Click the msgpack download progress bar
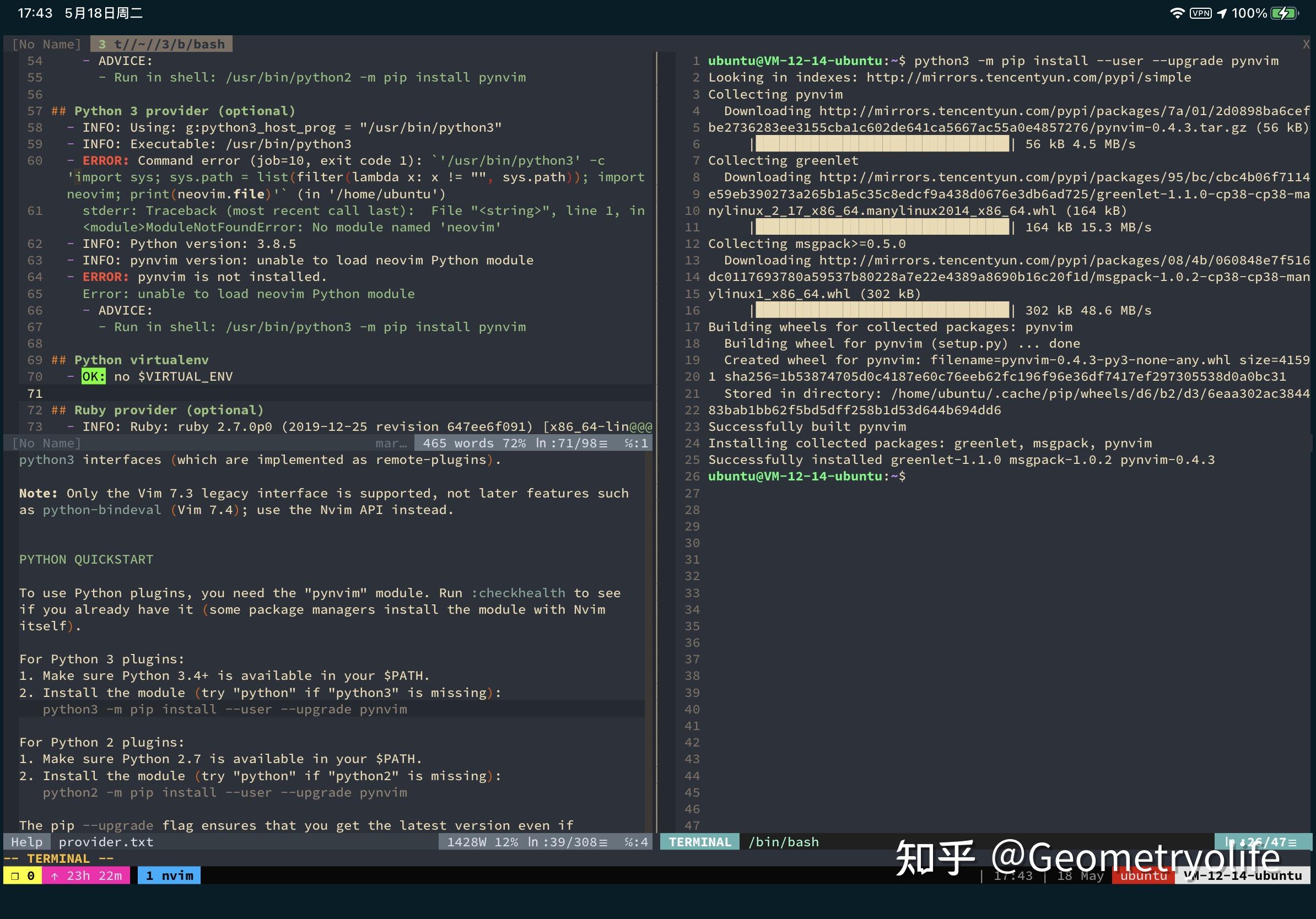 pyautogui.click(x=882, y=311)
